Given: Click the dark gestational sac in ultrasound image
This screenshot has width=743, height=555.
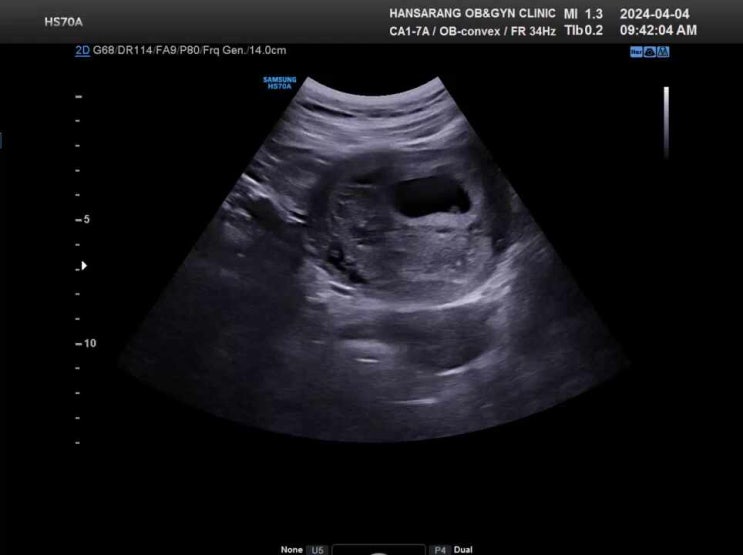Looking at the screenshot, I should pos(430,195).
